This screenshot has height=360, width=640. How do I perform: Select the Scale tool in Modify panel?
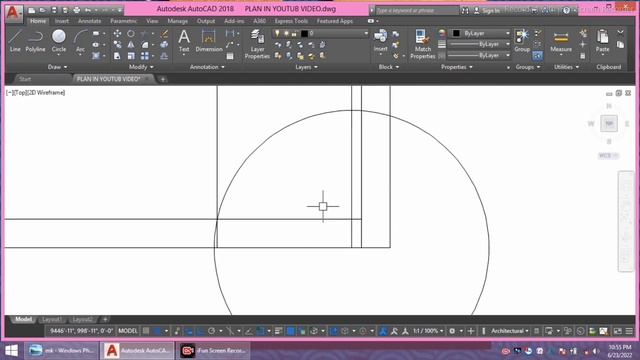coord(131,56)
